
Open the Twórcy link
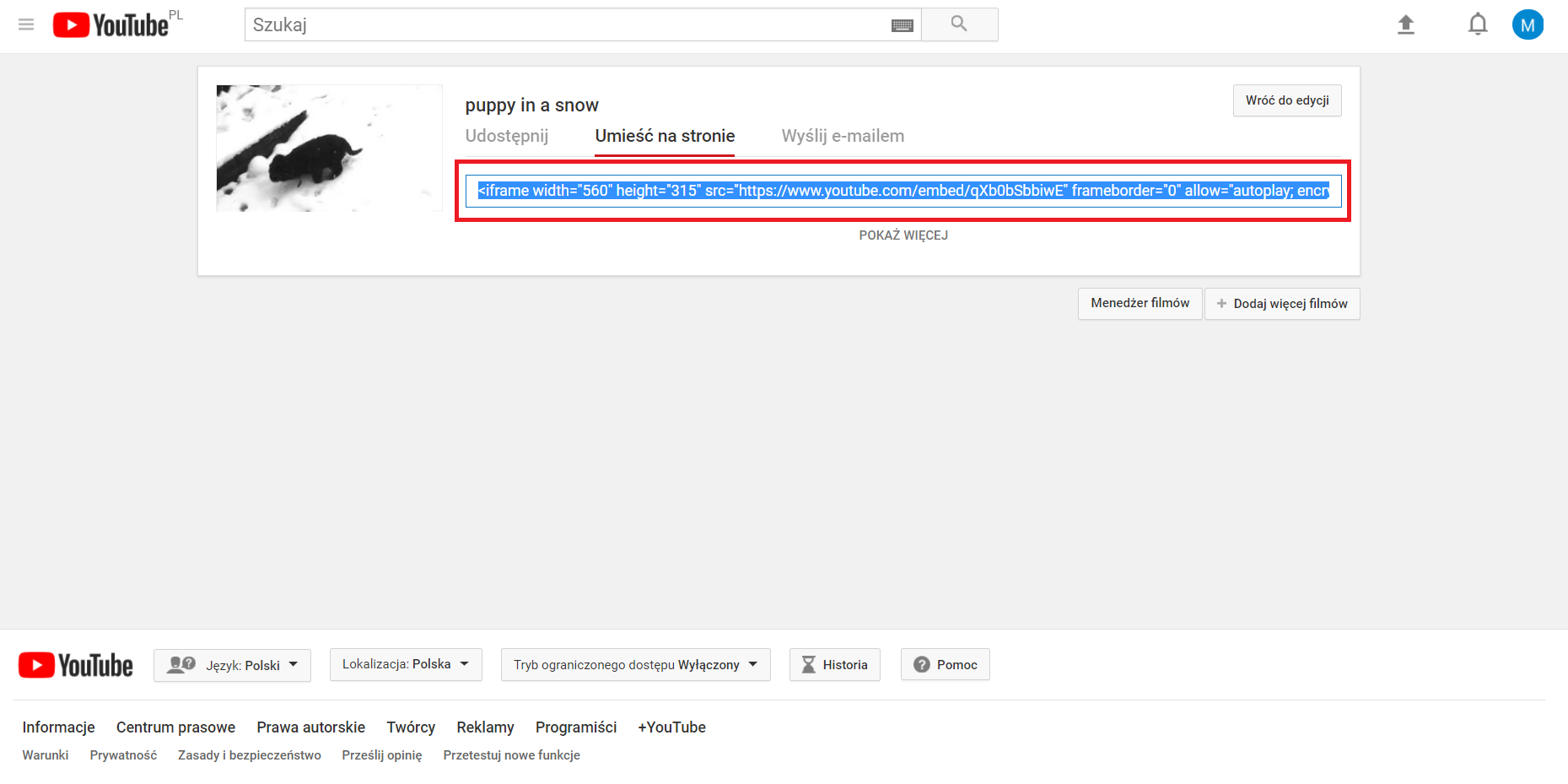click(411, 727)
